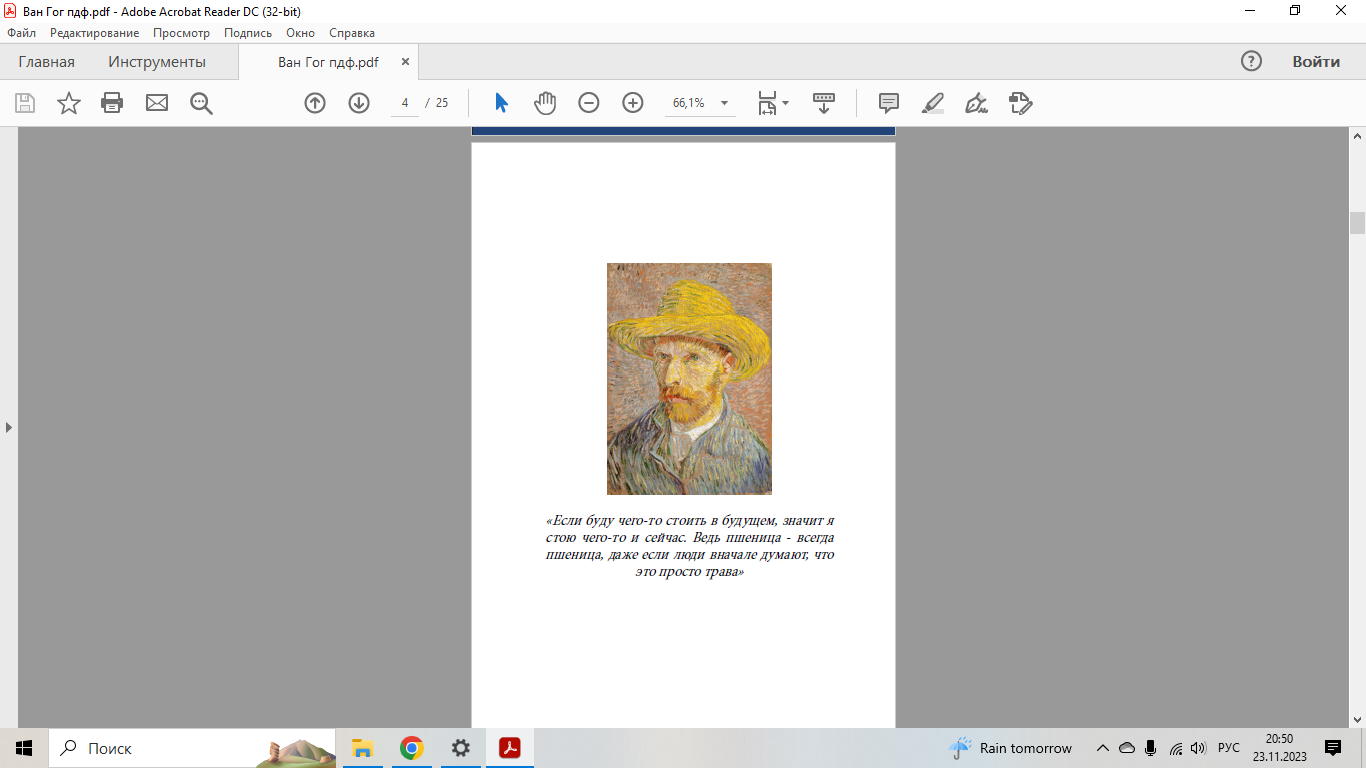1366x768 pixels.
Task: Zoom in with plus button
Action: (x=633, y=103)
